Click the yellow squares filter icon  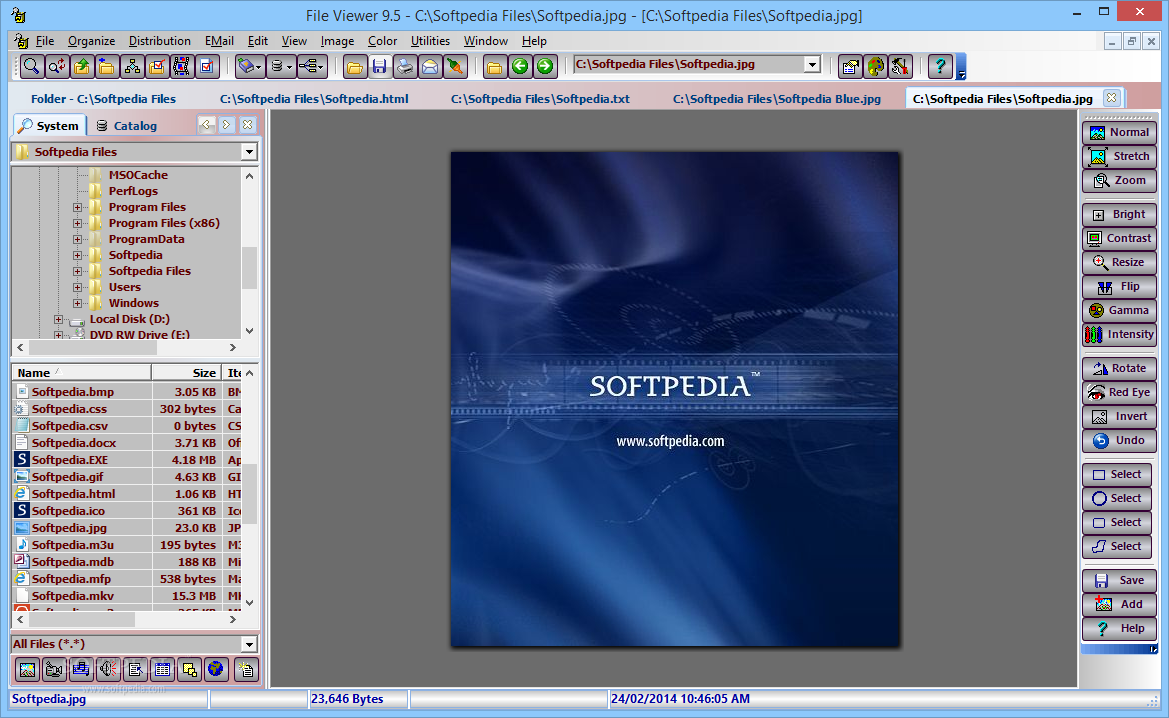[189, 670]
